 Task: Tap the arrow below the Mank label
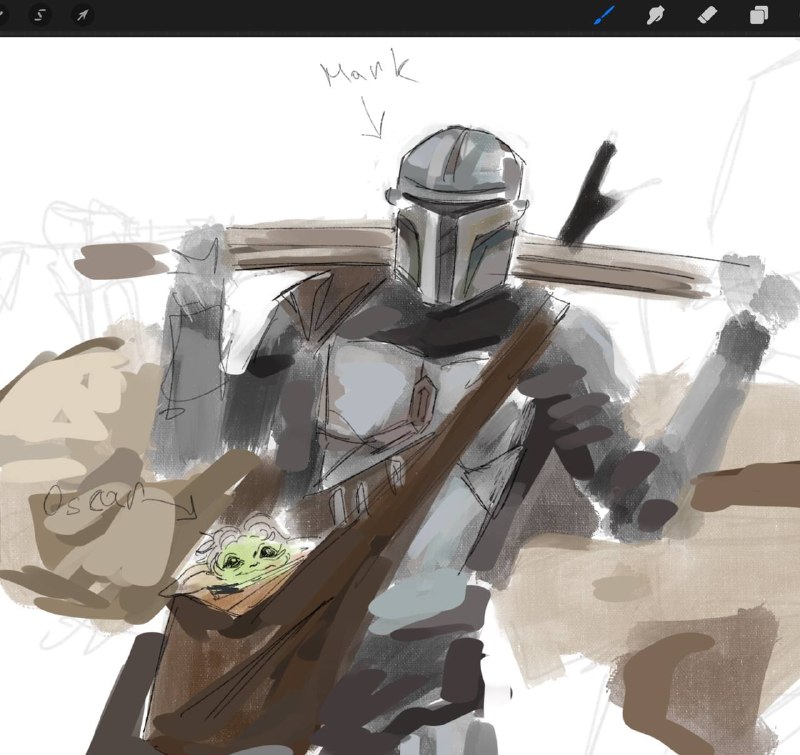[374, 118]
